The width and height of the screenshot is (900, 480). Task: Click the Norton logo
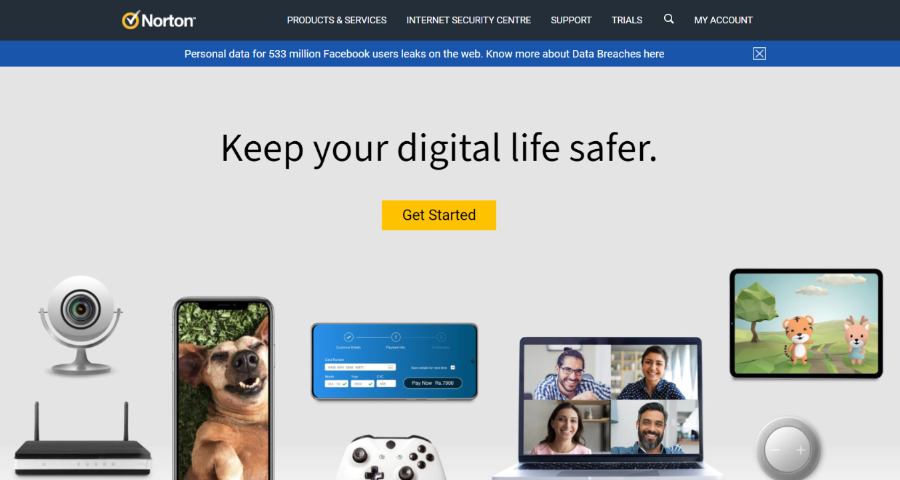[159, 20]
